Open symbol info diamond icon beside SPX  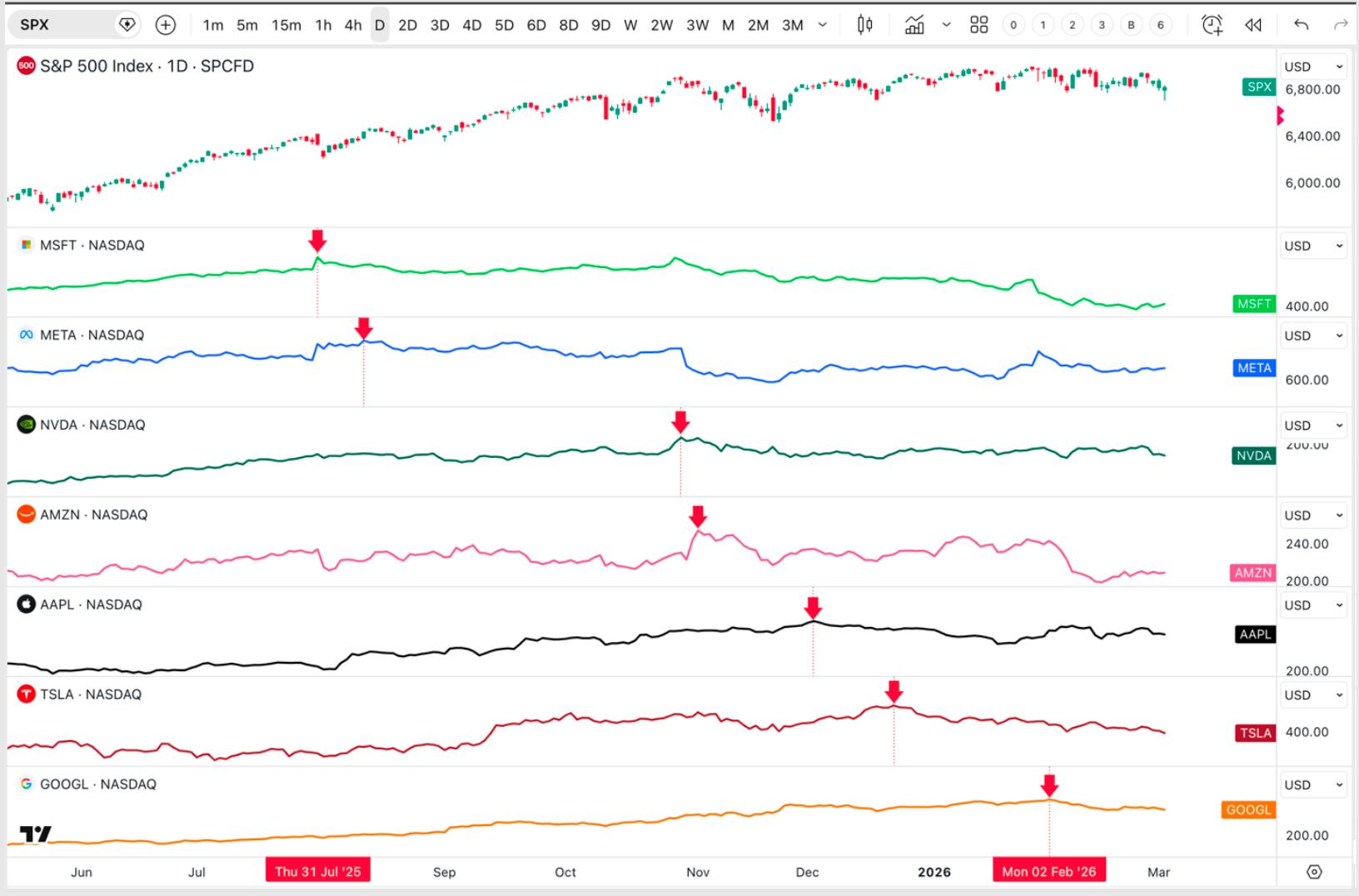pos(127,25)
